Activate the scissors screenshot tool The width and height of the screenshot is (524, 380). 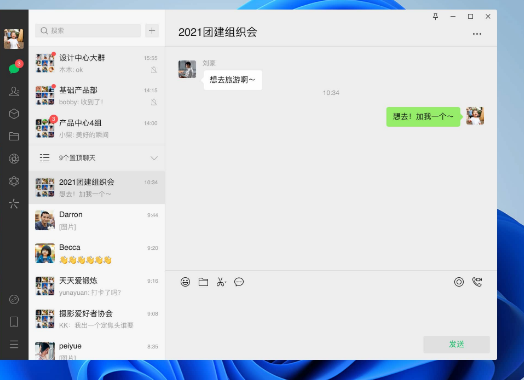coord(221,282)
